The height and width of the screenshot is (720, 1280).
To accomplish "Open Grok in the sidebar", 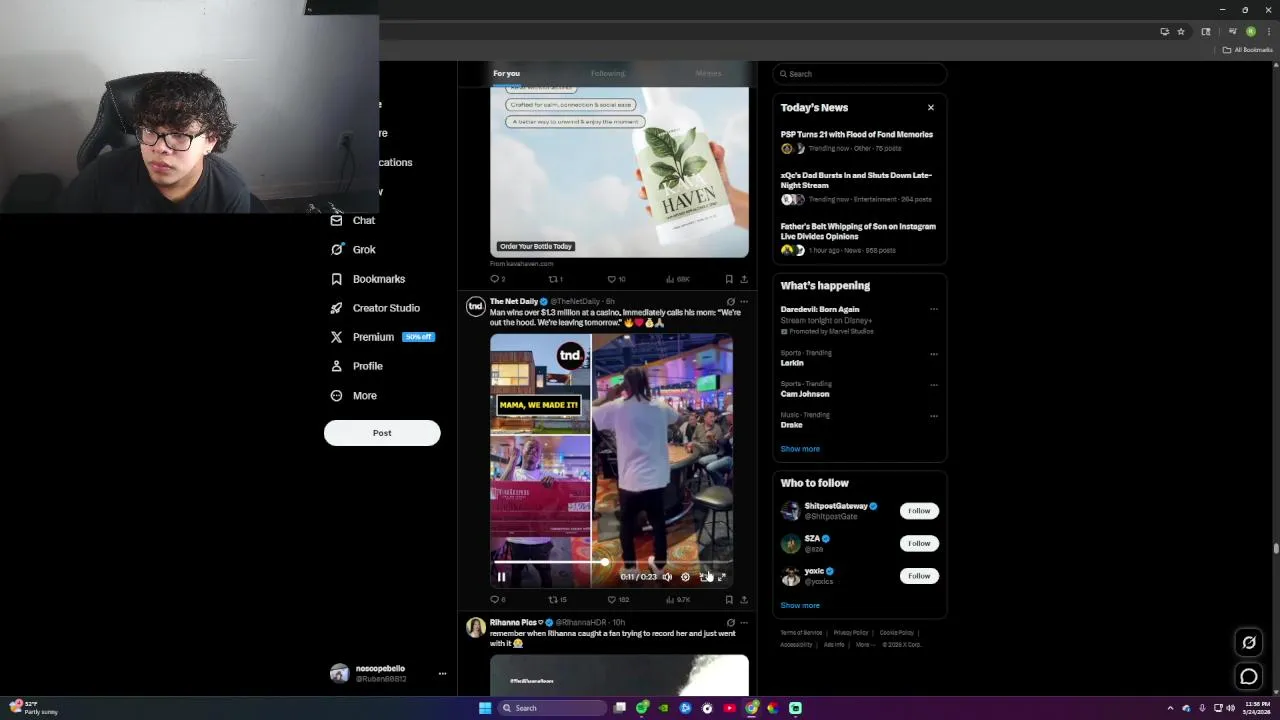I will click(x=353, y=249).
